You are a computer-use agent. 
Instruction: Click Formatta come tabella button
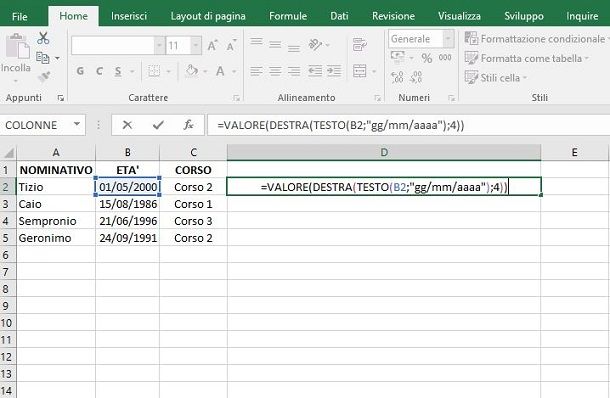(527, 58)
